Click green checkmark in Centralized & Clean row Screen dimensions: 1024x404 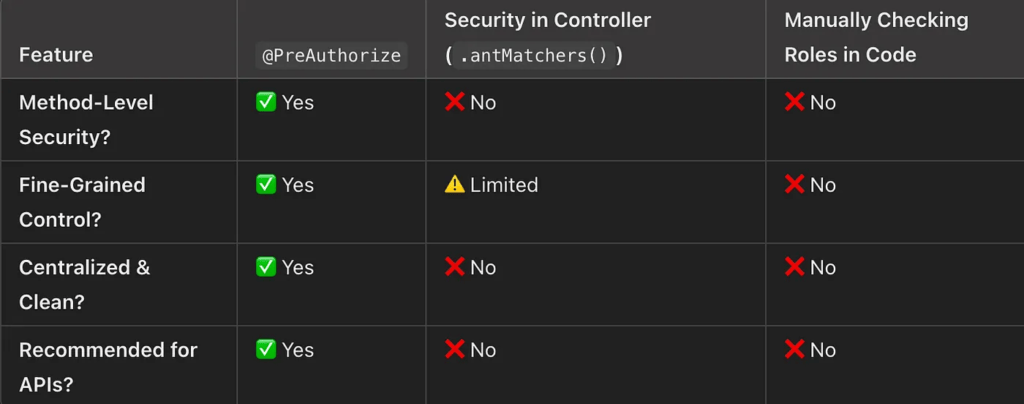coord(266,267)
